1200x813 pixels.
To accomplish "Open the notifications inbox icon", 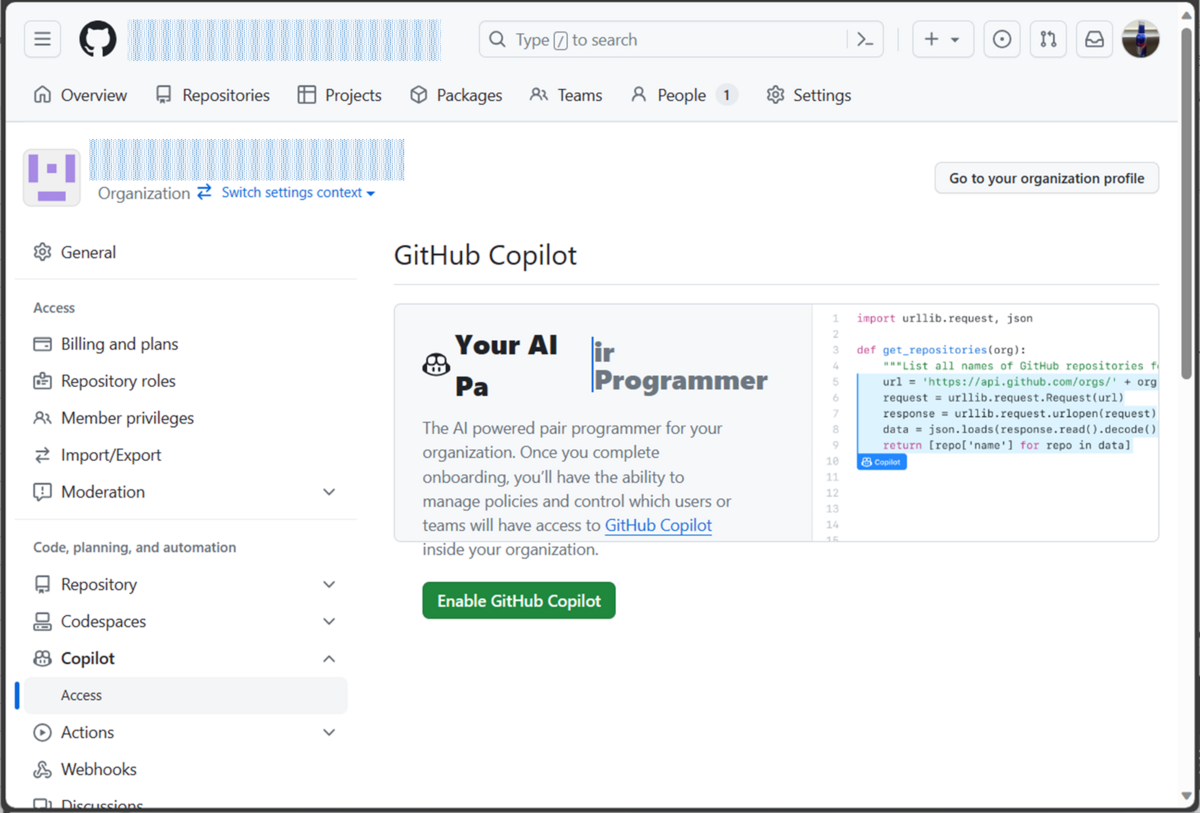I will tap(1094, 38).
